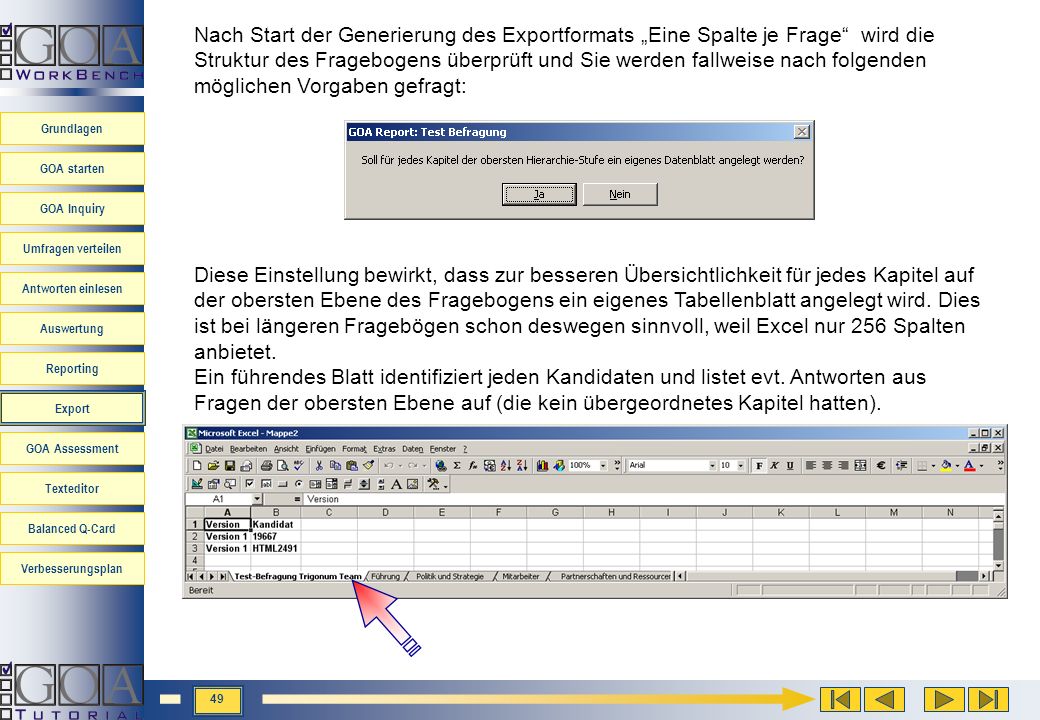1040x720 pixels.
Task: Click the New workbook icon in Excel
Action: 197,465
